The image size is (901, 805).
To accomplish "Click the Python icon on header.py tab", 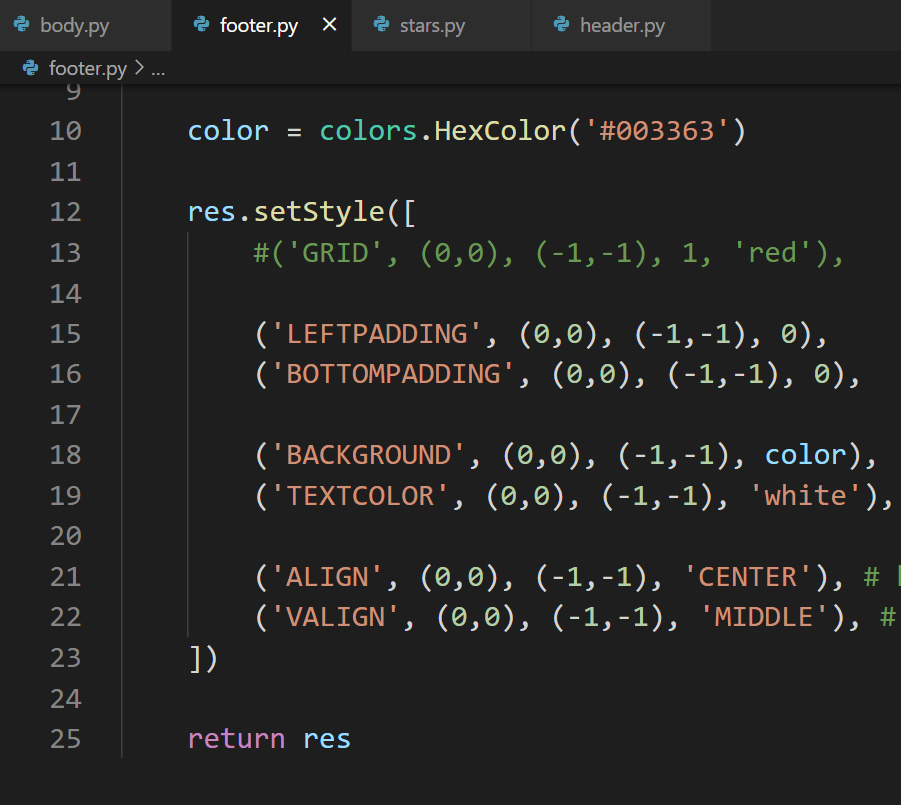I will 562,25.
